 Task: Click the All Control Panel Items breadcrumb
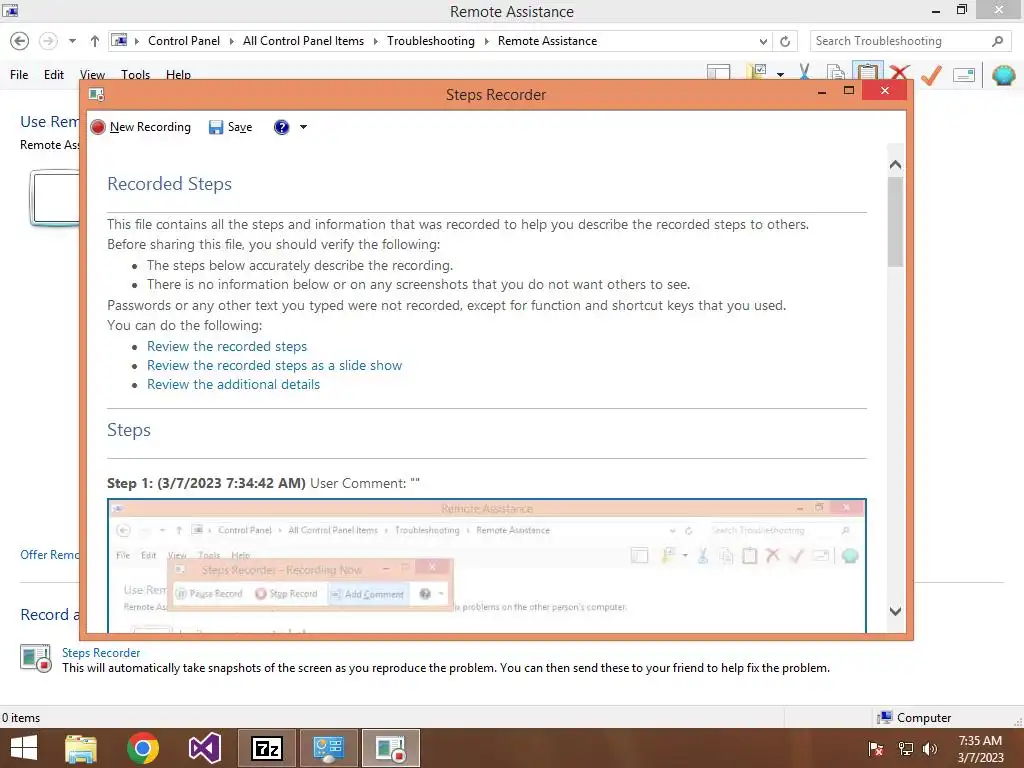[303, 40]
